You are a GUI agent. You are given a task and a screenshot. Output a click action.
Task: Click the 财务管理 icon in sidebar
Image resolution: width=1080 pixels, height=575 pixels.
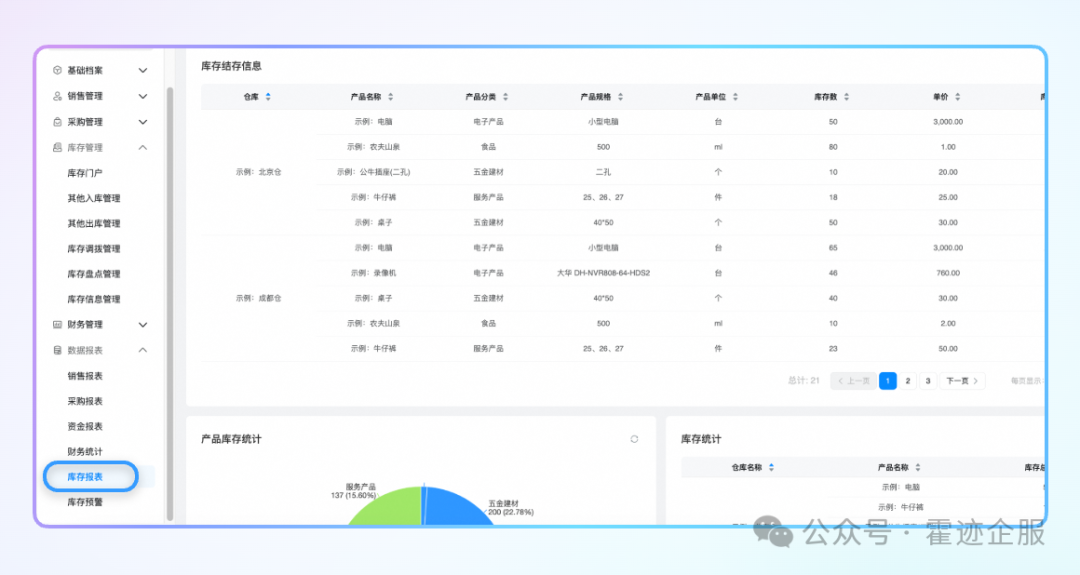coord(57,324)
